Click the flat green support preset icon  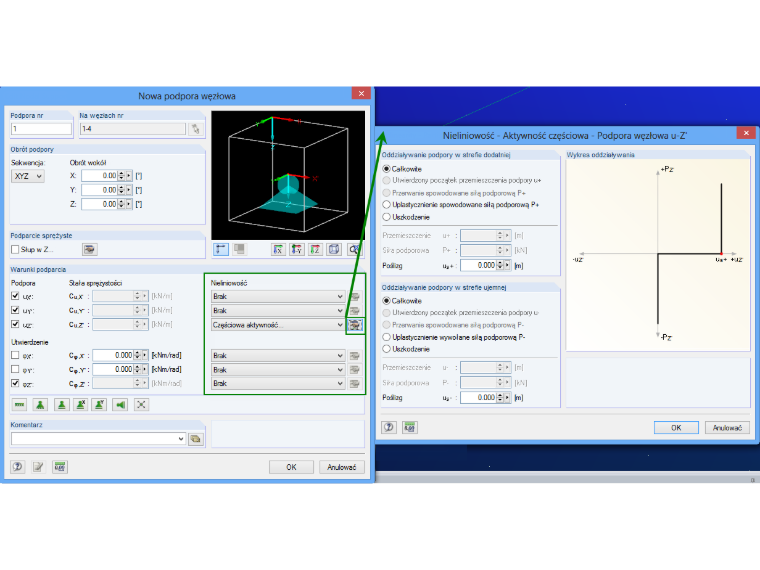tap(20, 405)
